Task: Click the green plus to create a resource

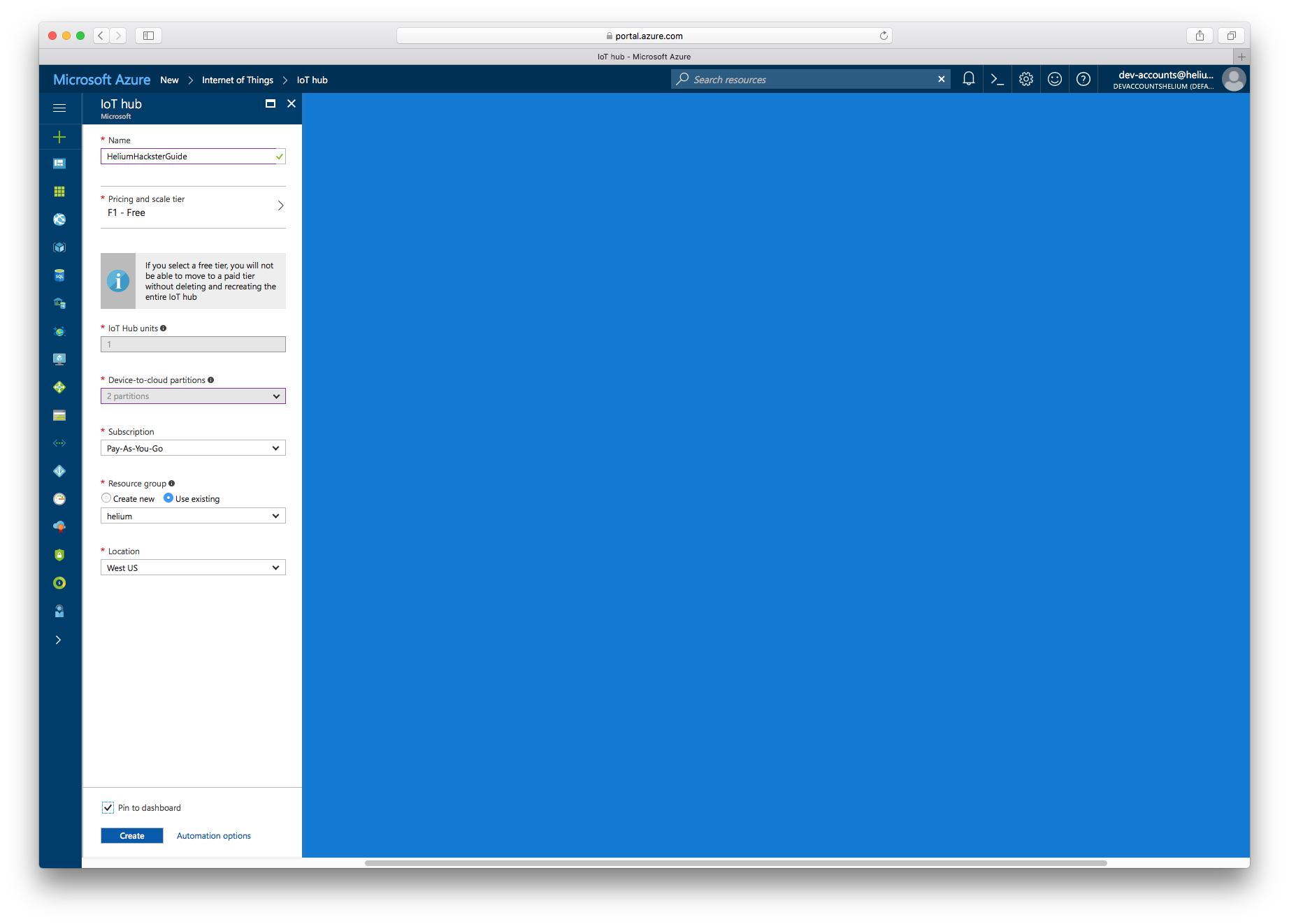Action: [x=59, y=136]
